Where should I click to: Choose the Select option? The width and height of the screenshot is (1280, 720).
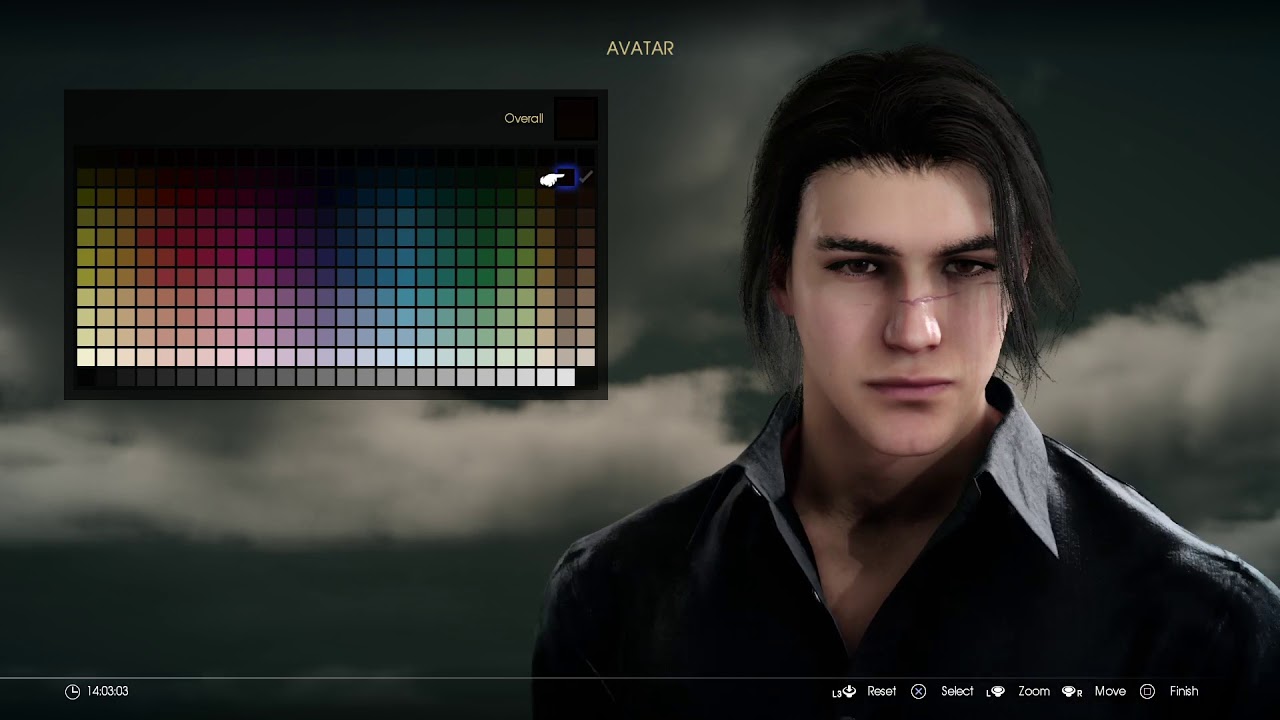[957, 691]
